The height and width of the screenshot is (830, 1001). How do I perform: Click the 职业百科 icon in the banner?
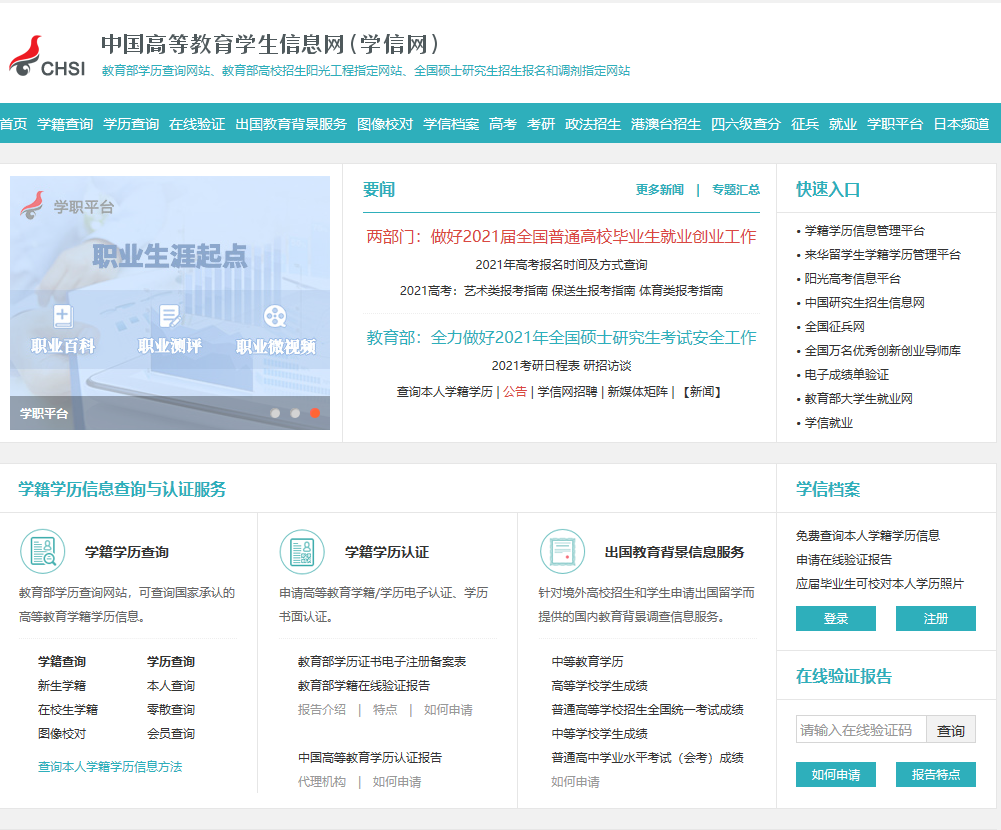[x=63, y=316]
